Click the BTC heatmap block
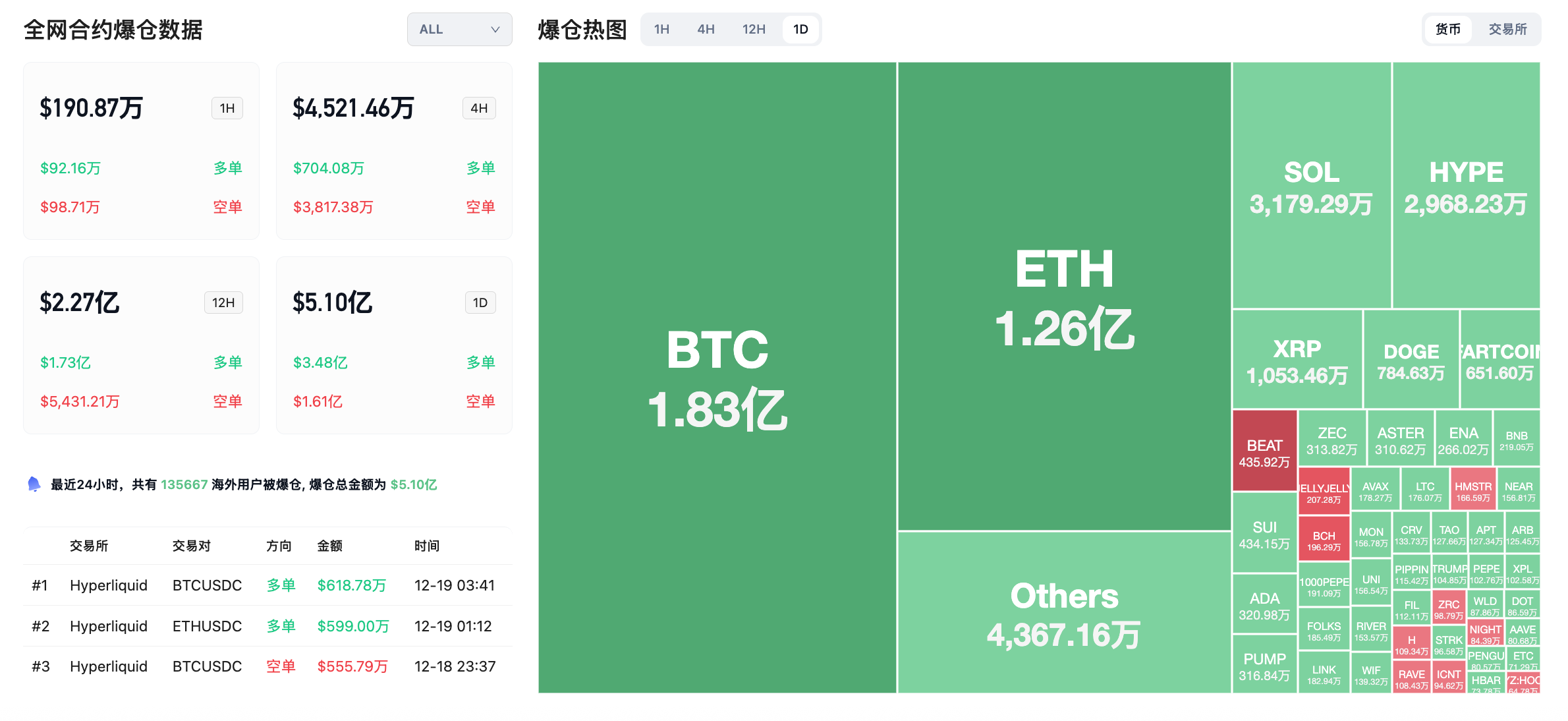 (717, 377)
